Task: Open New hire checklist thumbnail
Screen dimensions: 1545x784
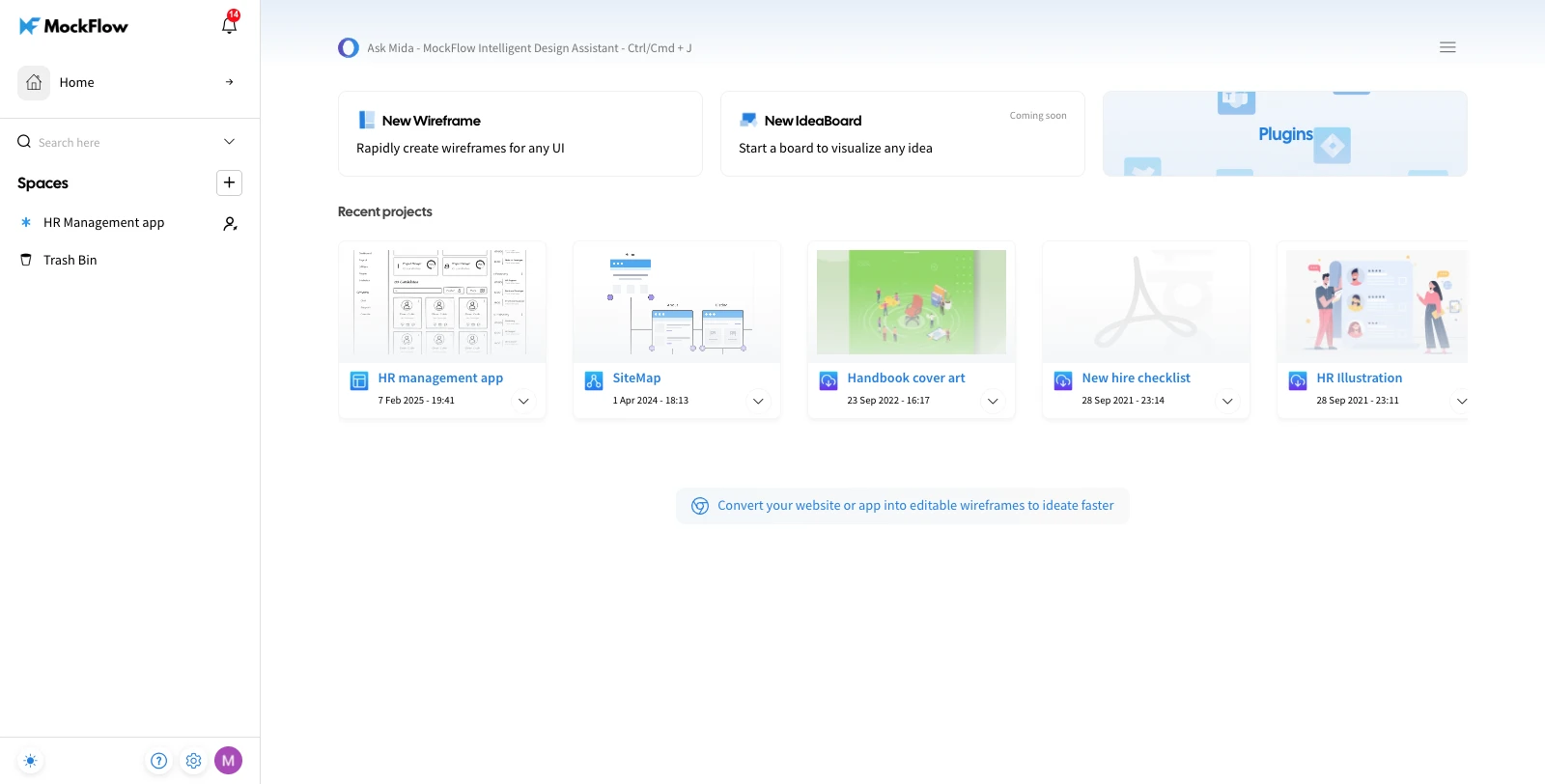Action: point(1146,302)
